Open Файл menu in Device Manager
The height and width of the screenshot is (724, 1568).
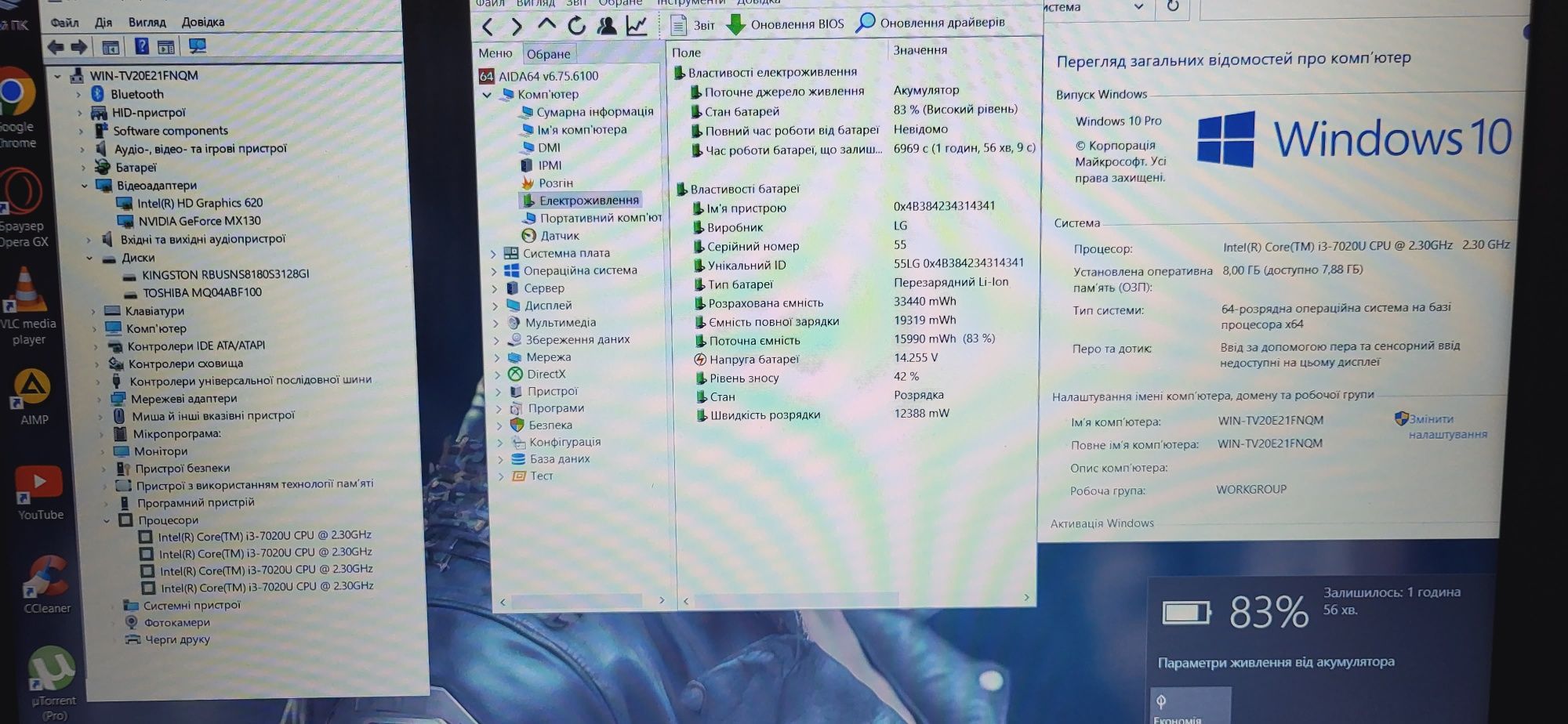click(65, 23)
